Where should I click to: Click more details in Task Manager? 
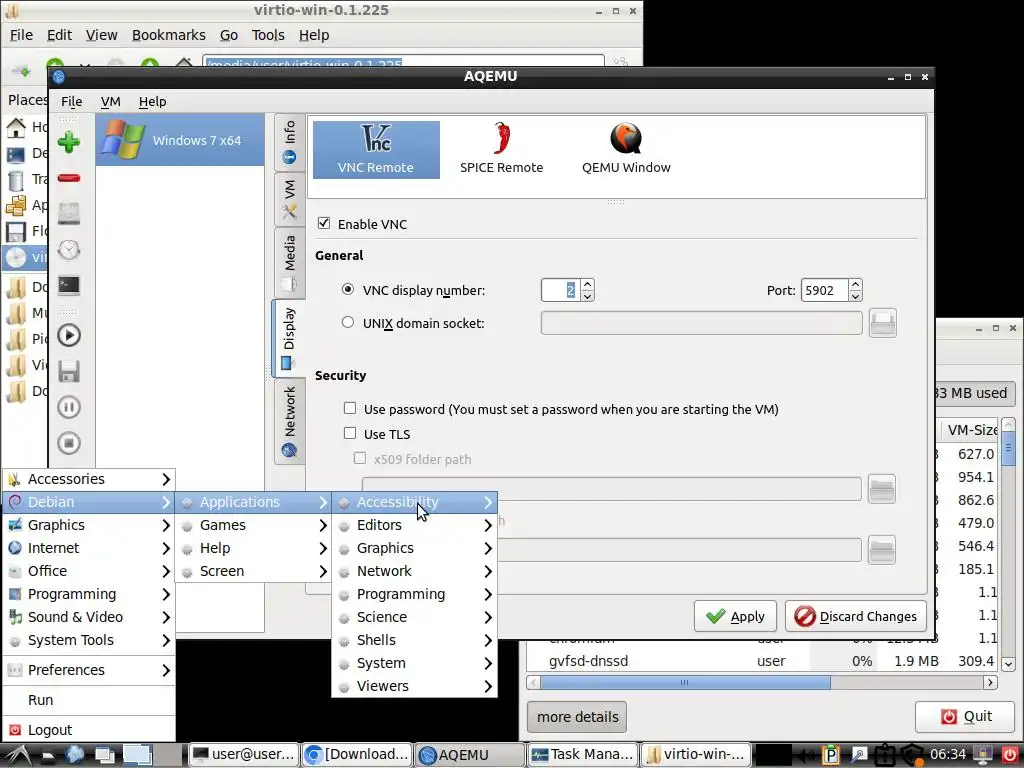(x=577, y=717)
